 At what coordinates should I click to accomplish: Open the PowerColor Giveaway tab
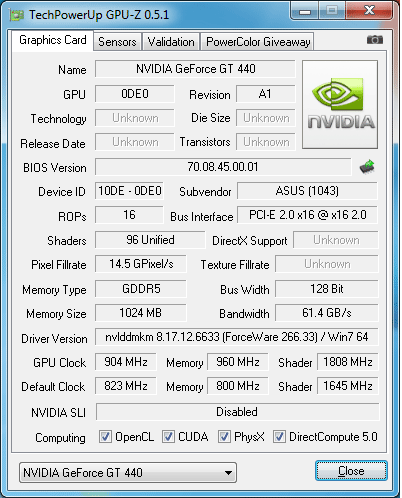click(x=258, y=42)
